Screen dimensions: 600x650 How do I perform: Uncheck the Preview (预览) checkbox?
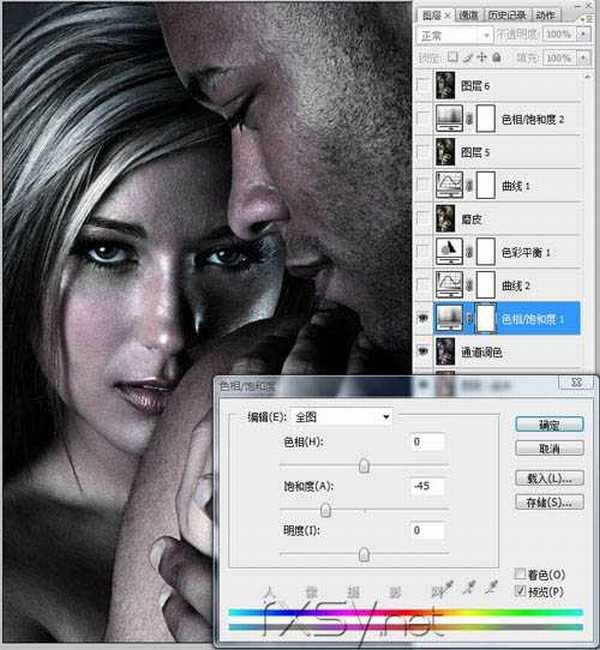[x=520, y=590]
